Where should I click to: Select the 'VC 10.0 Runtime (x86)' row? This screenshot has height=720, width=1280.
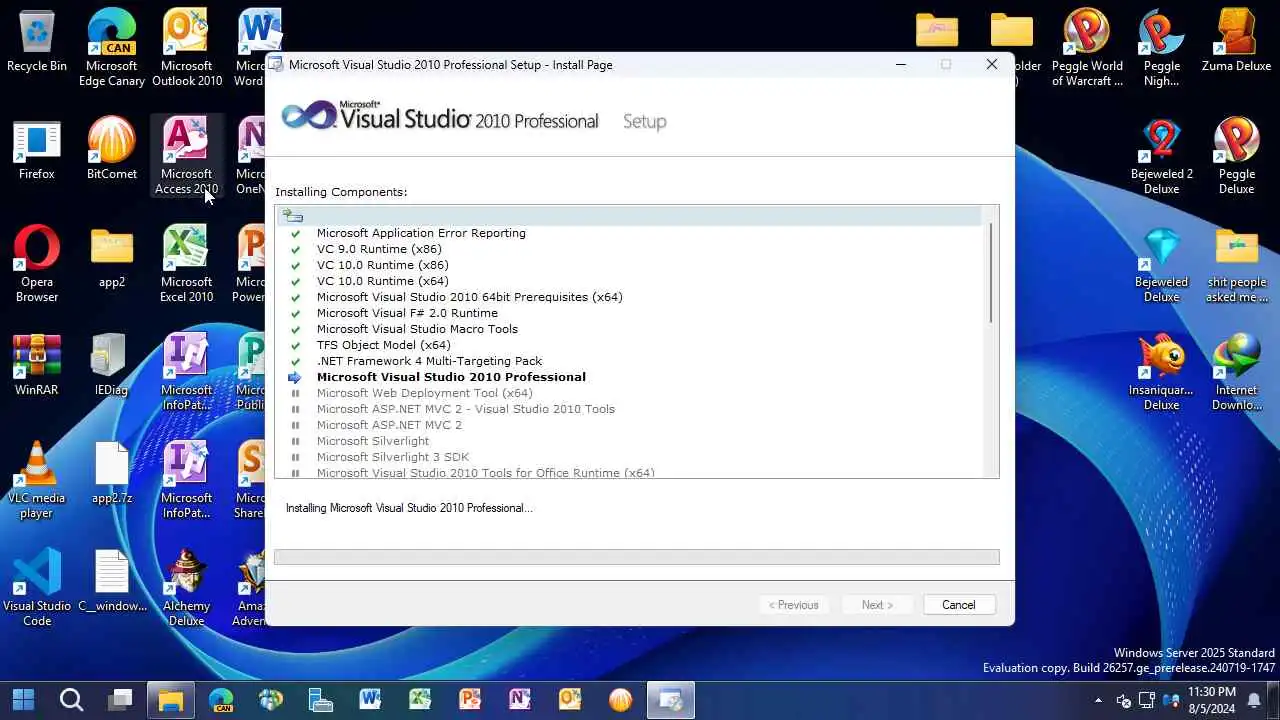tap(382, 265)
